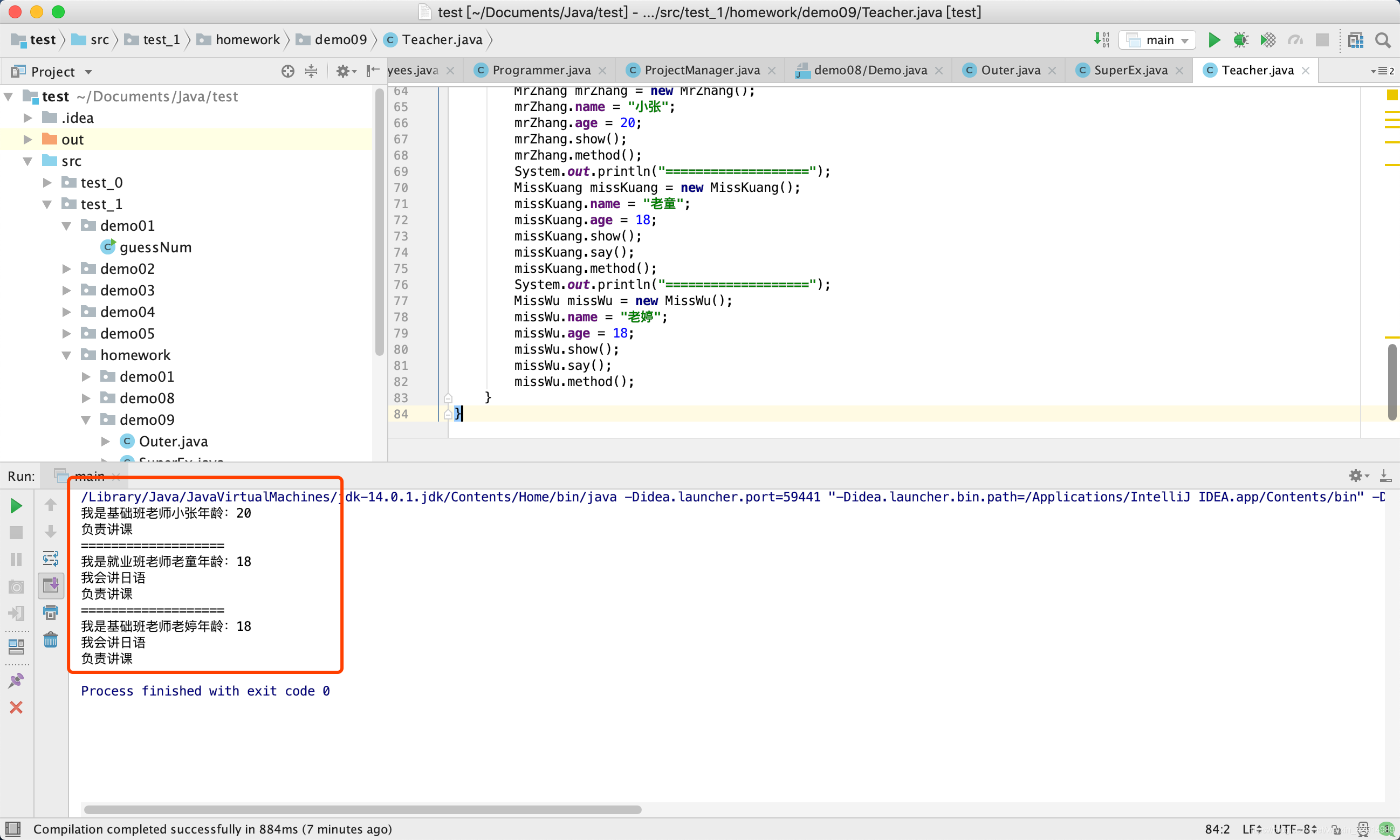Click the build project hammer-arrow icon
The height and width of the screenshot is (840, 1400).
pos(1102,39)
